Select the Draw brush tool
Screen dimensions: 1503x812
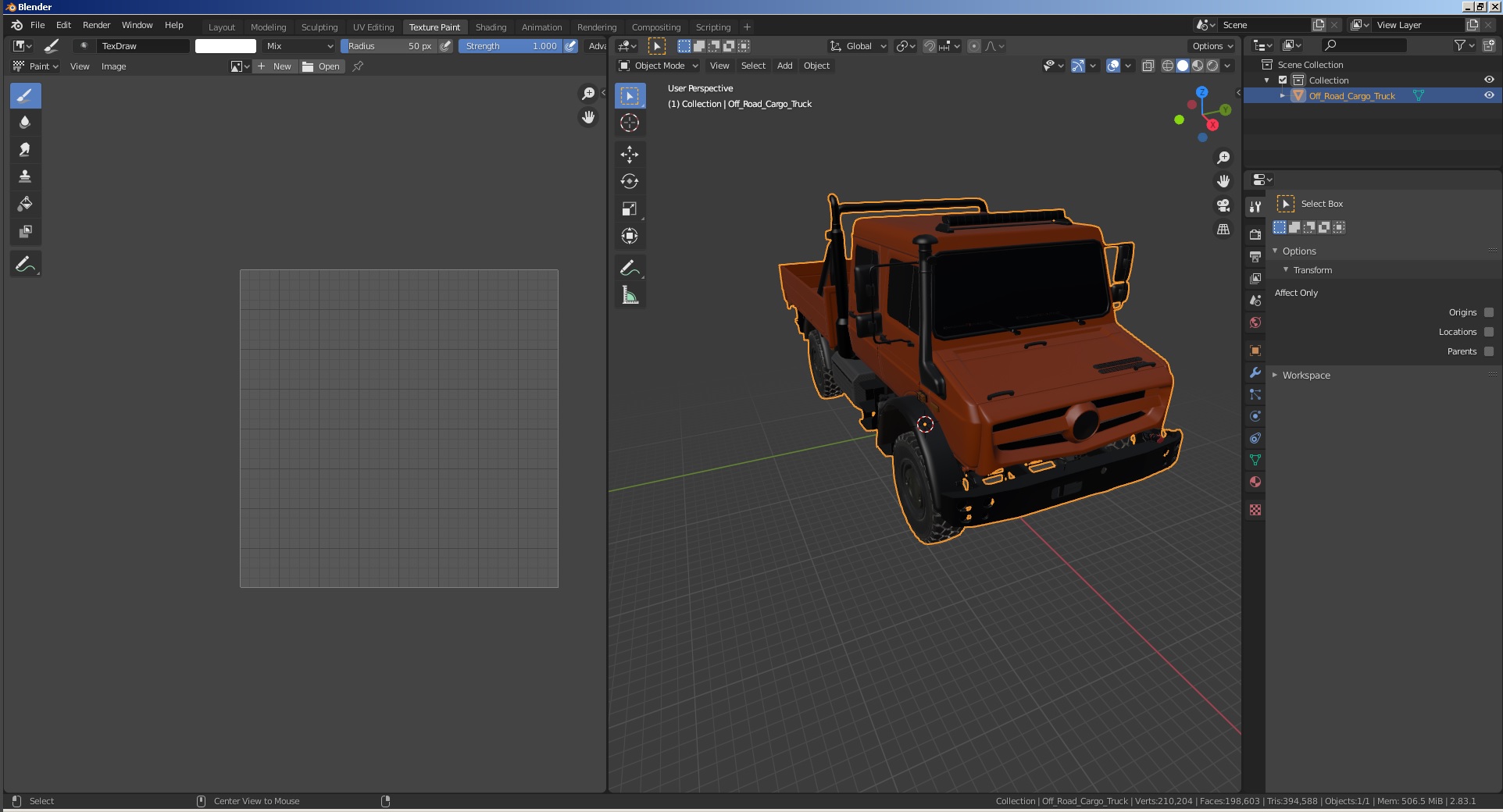[25, 96]
